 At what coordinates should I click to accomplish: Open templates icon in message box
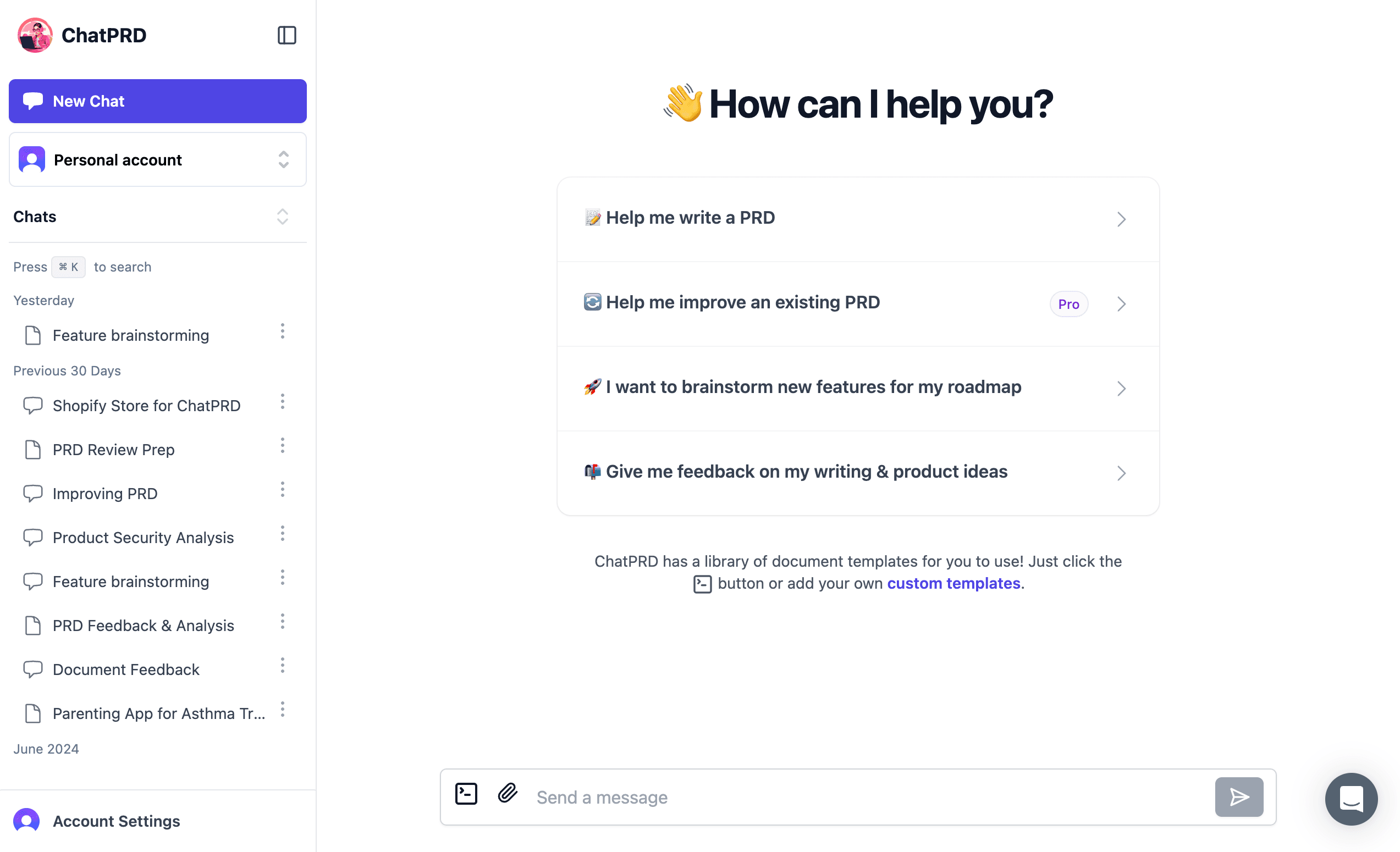[x=466, y=794]
